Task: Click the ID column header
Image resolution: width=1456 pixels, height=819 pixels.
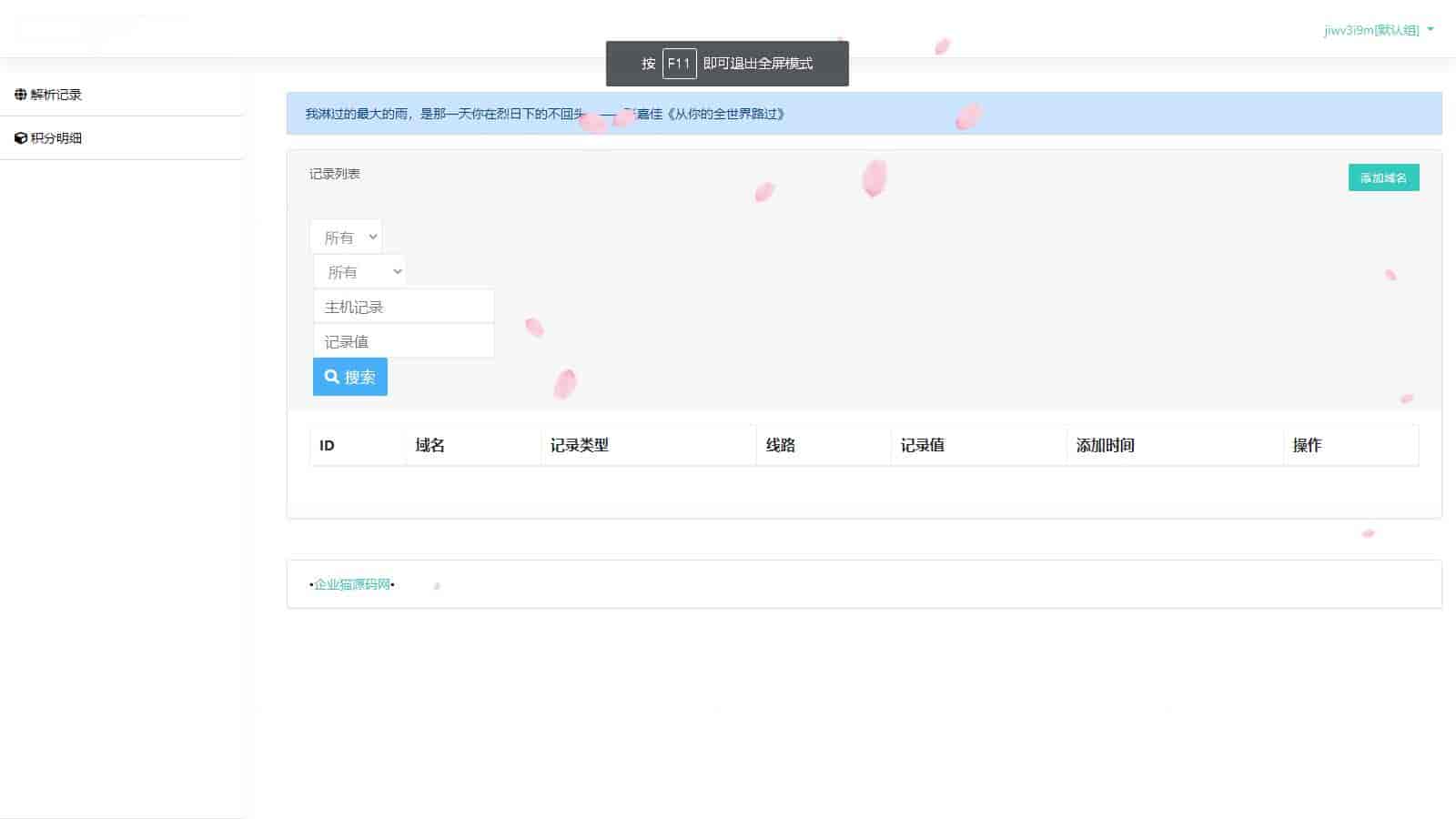Action: coord(327,445)
